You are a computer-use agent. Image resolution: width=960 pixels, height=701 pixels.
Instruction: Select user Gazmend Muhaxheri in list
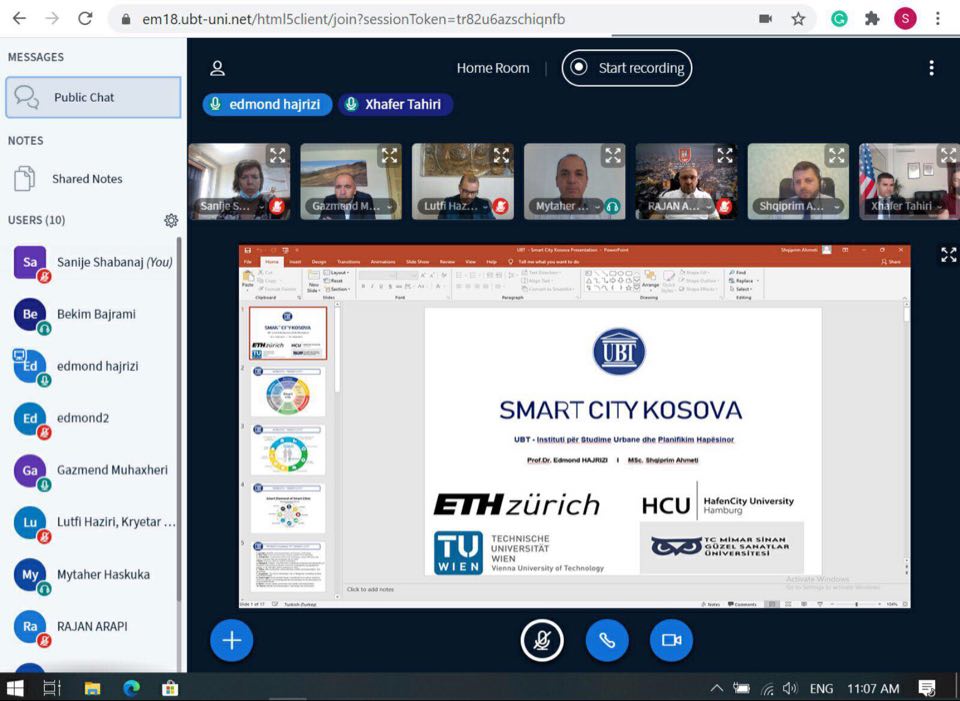tap(92, 471)
